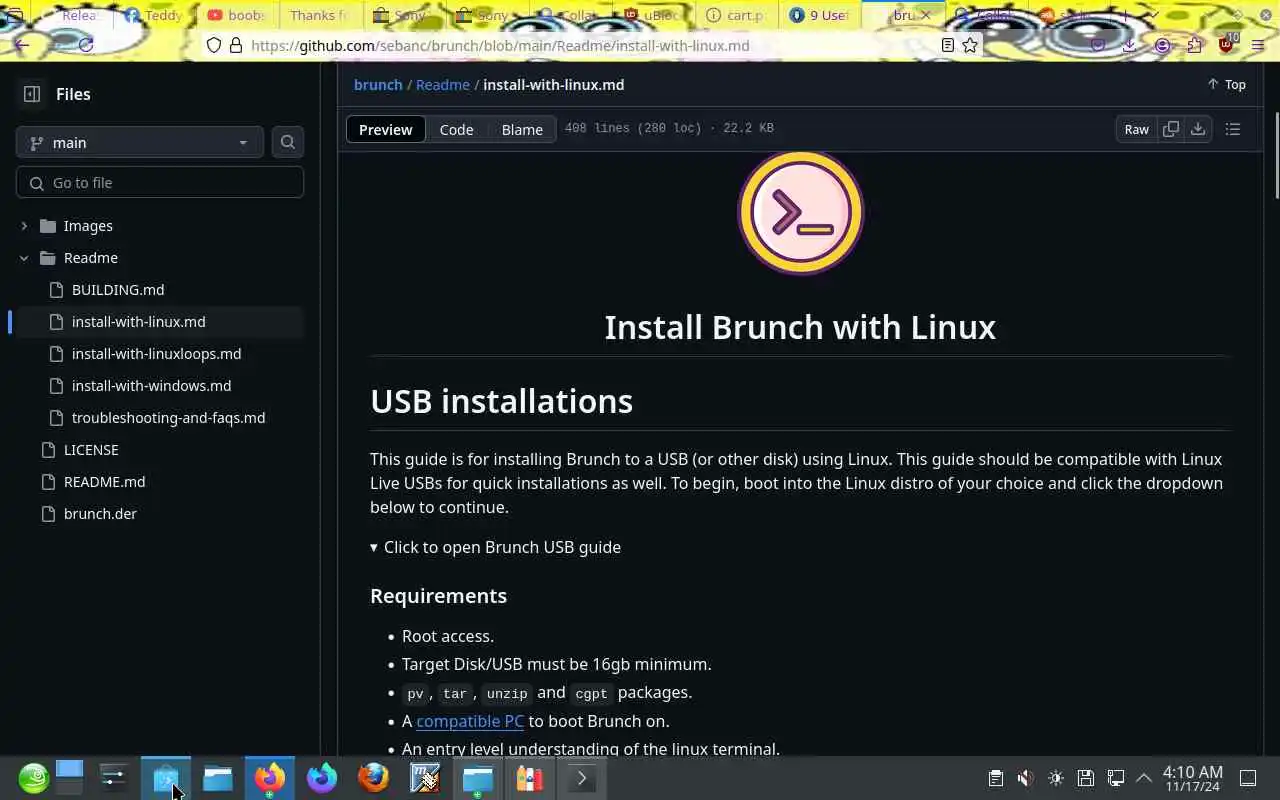Open uBlock Origin toolbar icon with badge
The image size is (1280, 800).
(x=1227, y=44)
